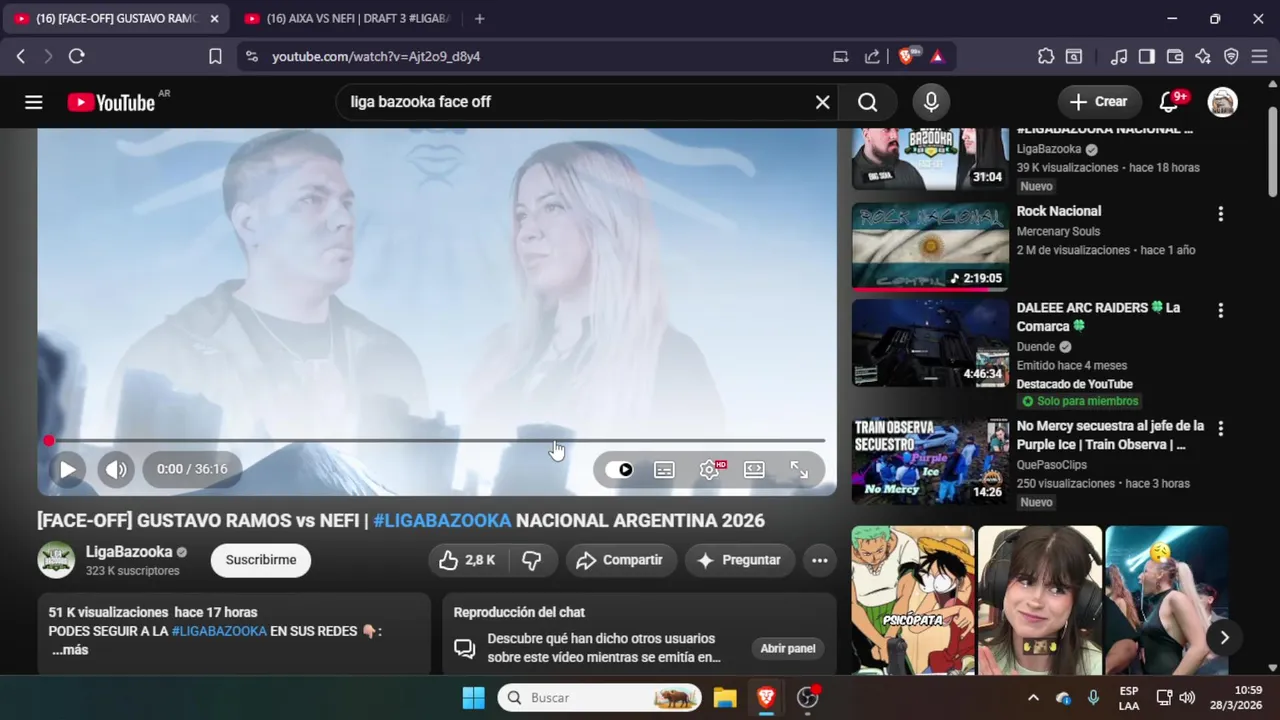1280x720 pixels.
Task: Open the Leo AI sparkle icon
Action: pos(1203,57)
